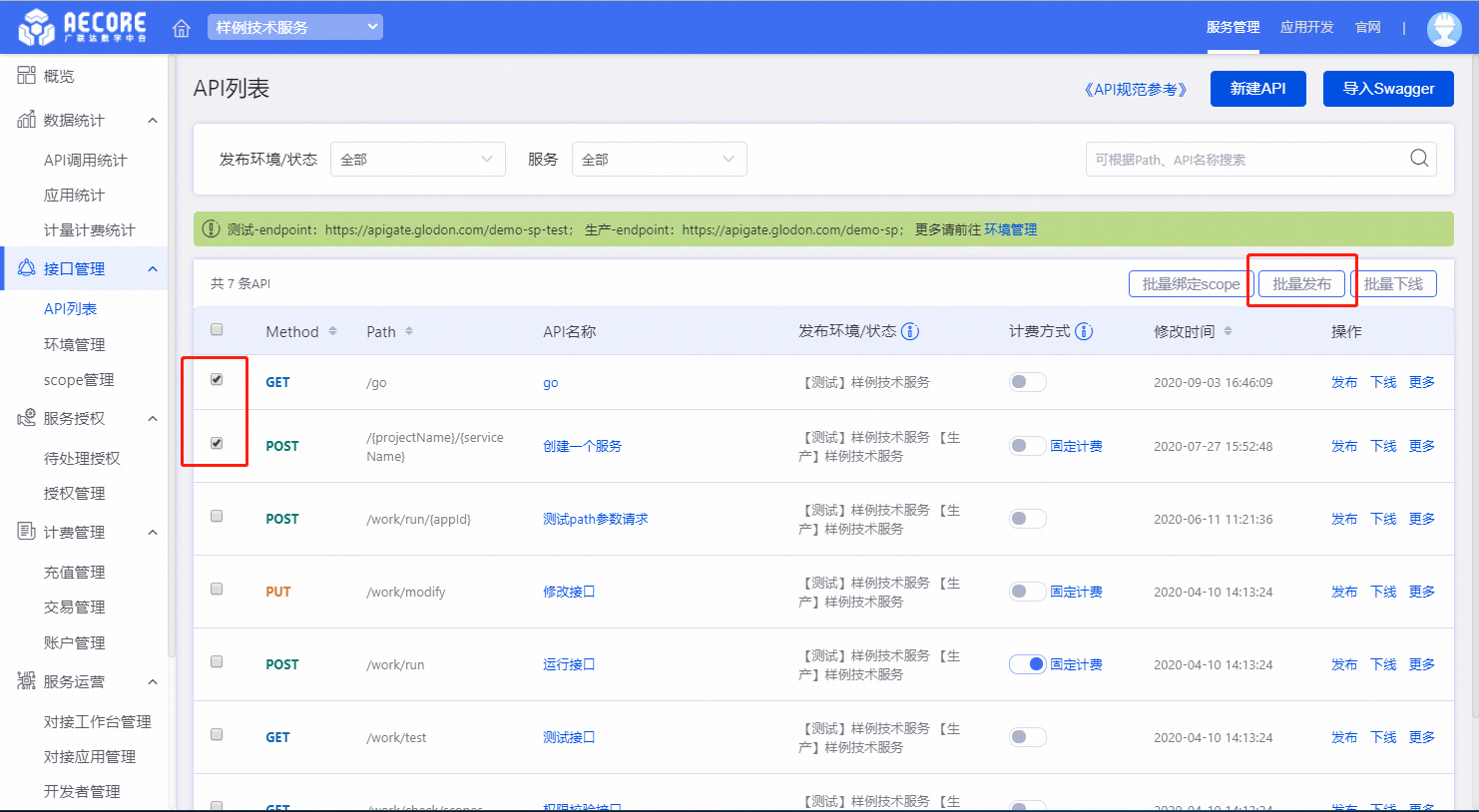Open 环境管理 in the sidebar
This screenshot has width=1479, height=812.
coord(74,344)
